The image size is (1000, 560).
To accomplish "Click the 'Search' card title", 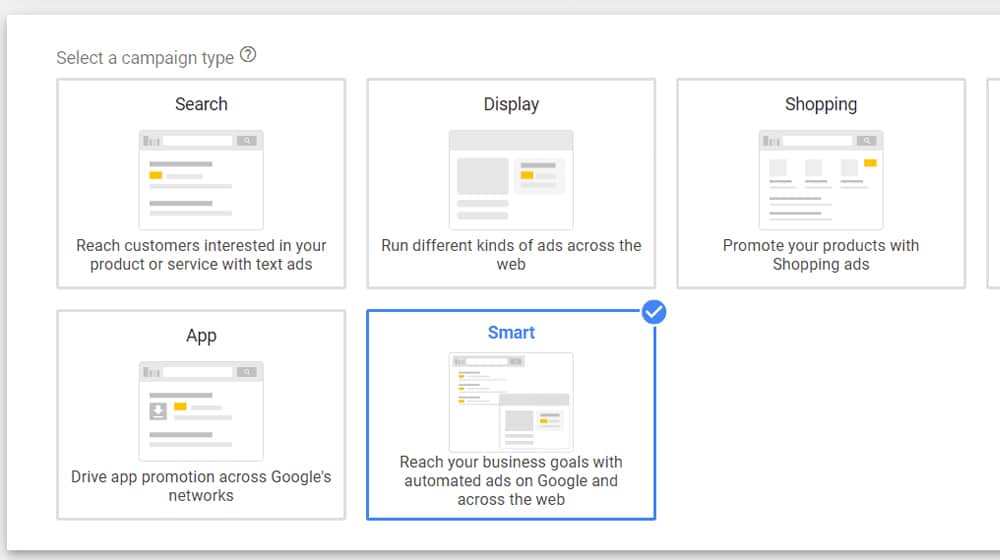I will 201,104.
